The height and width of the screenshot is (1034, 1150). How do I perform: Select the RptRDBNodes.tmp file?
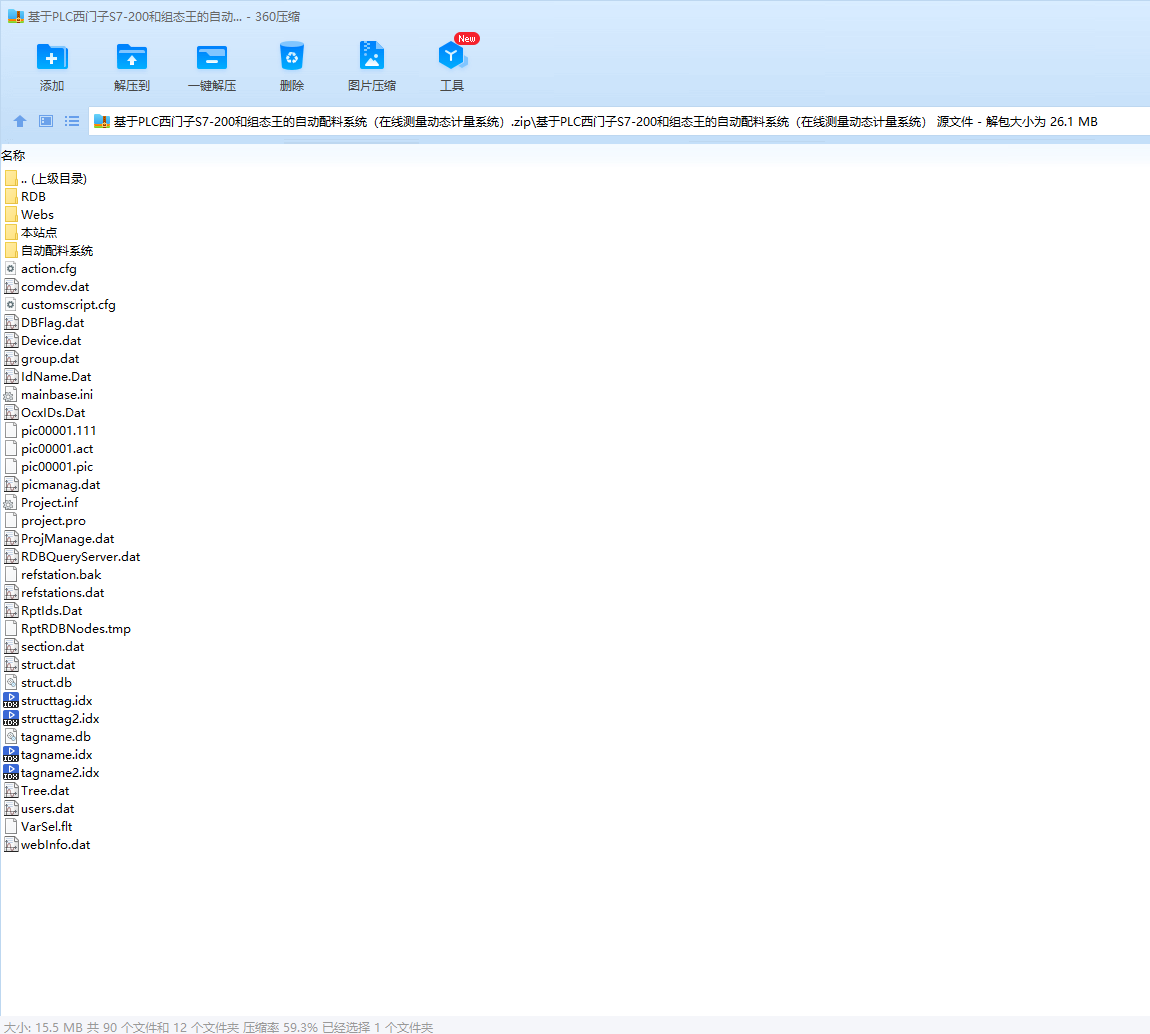click(x=67, y=628)
